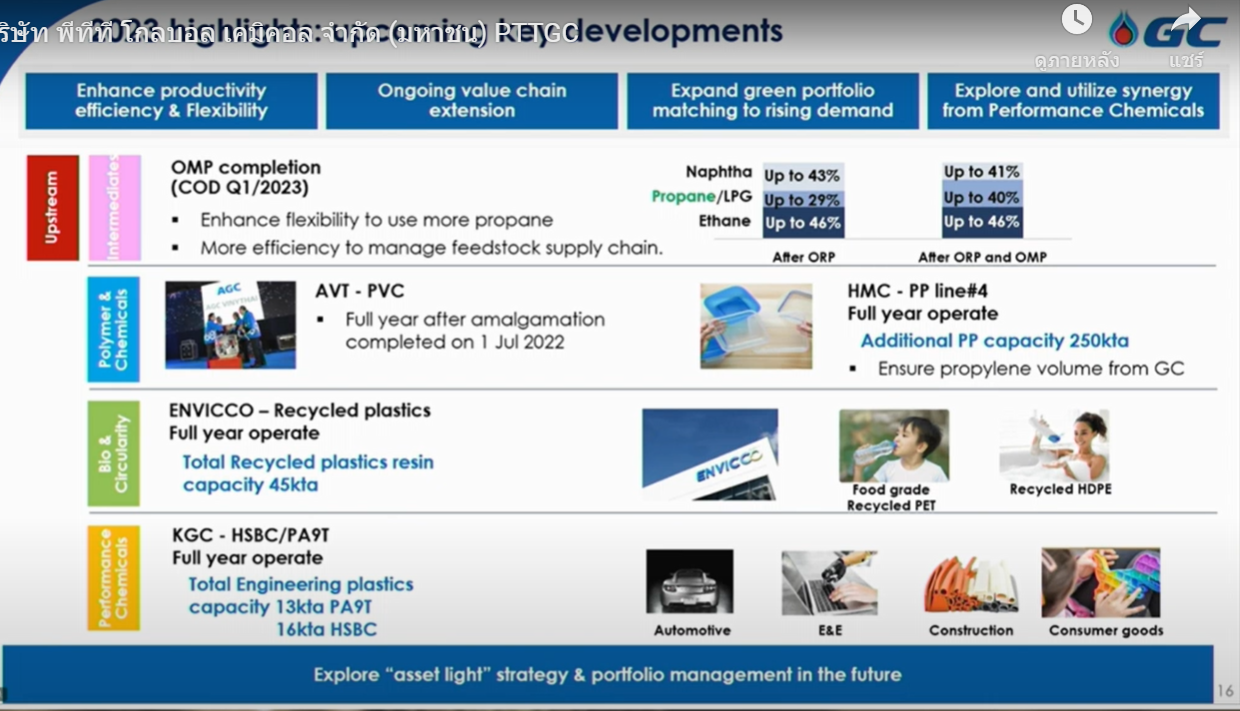Click the Share arrow icon
Screen dimensions: 1240x711
pyautogui.click(x=1186, y=20)
